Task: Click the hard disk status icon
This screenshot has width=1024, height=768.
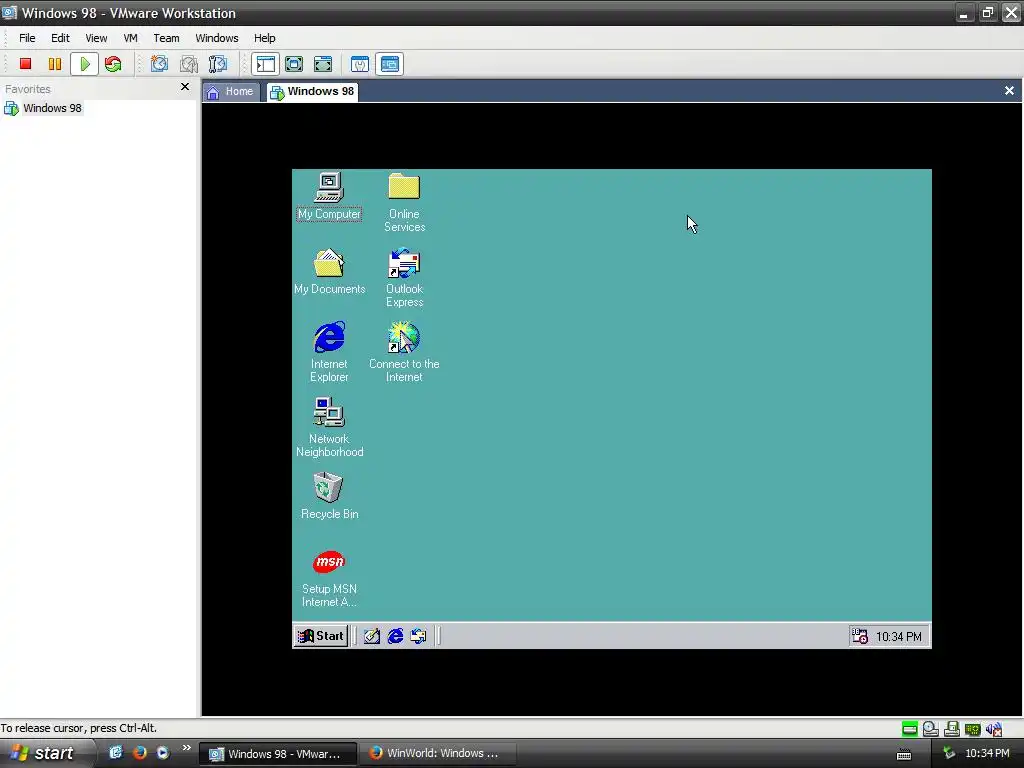Action: pos(909,729)
